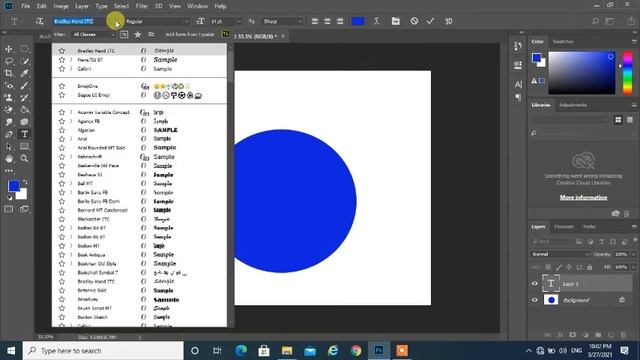Click the Windows taskbar search box
The height and width of the screenshot is (360, 640).
103,351
